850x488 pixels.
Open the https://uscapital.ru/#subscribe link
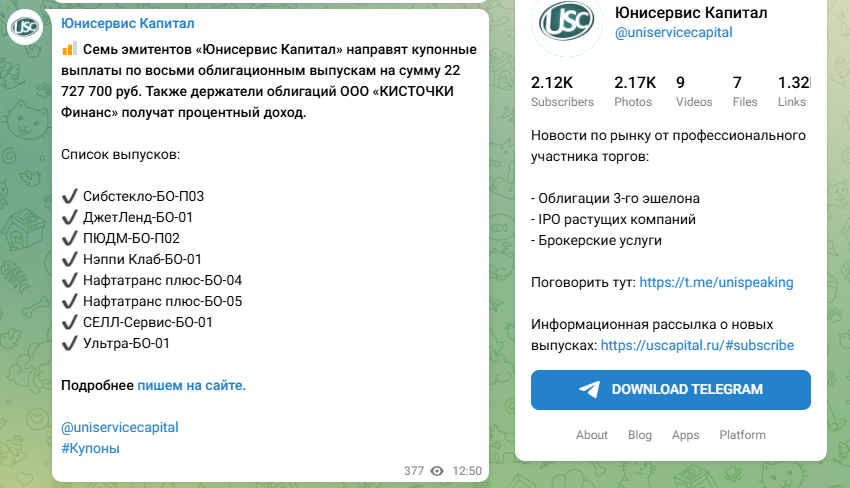tap(697, 345)
